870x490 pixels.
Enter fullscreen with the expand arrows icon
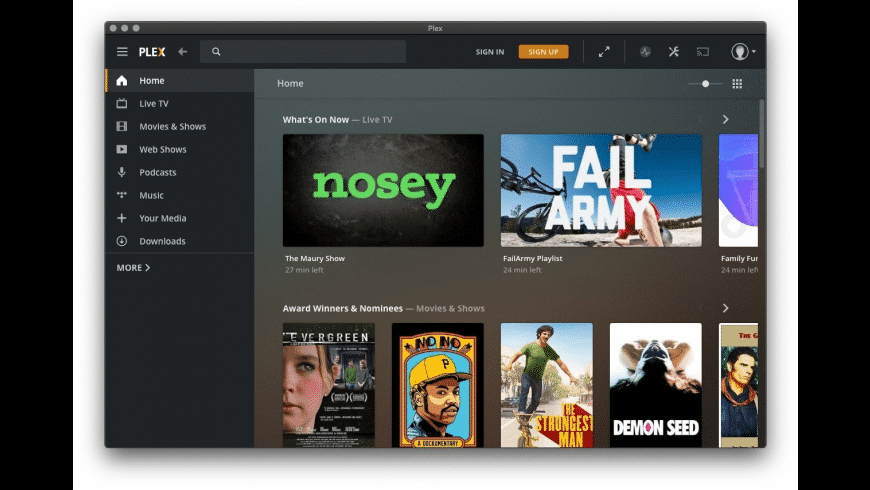604,52
